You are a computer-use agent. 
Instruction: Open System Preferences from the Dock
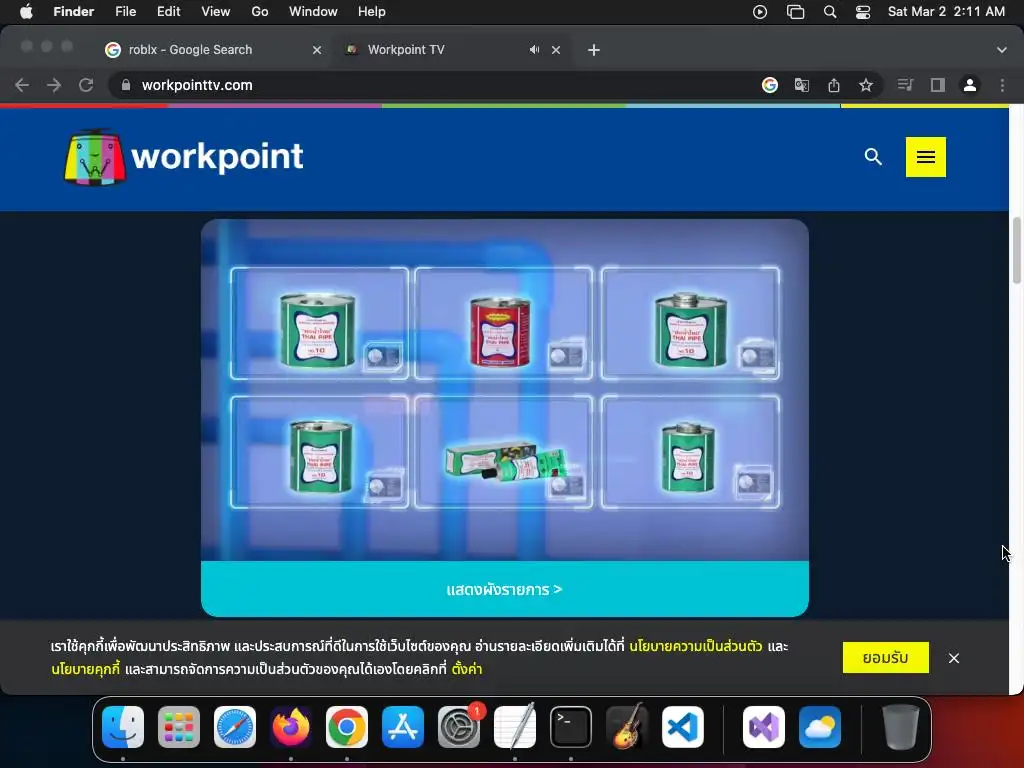pos(459,727)
